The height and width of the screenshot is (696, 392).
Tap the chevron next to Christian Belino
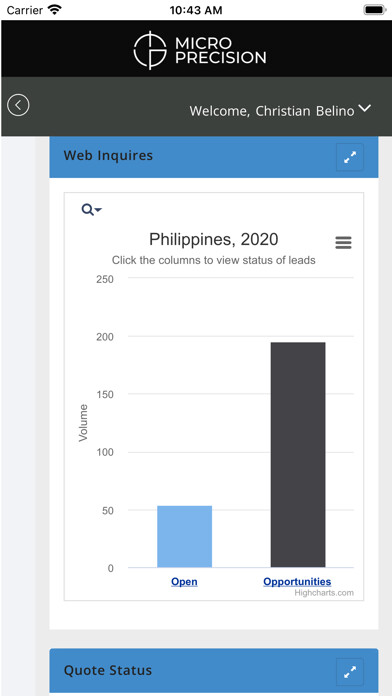tap(364, 109)
